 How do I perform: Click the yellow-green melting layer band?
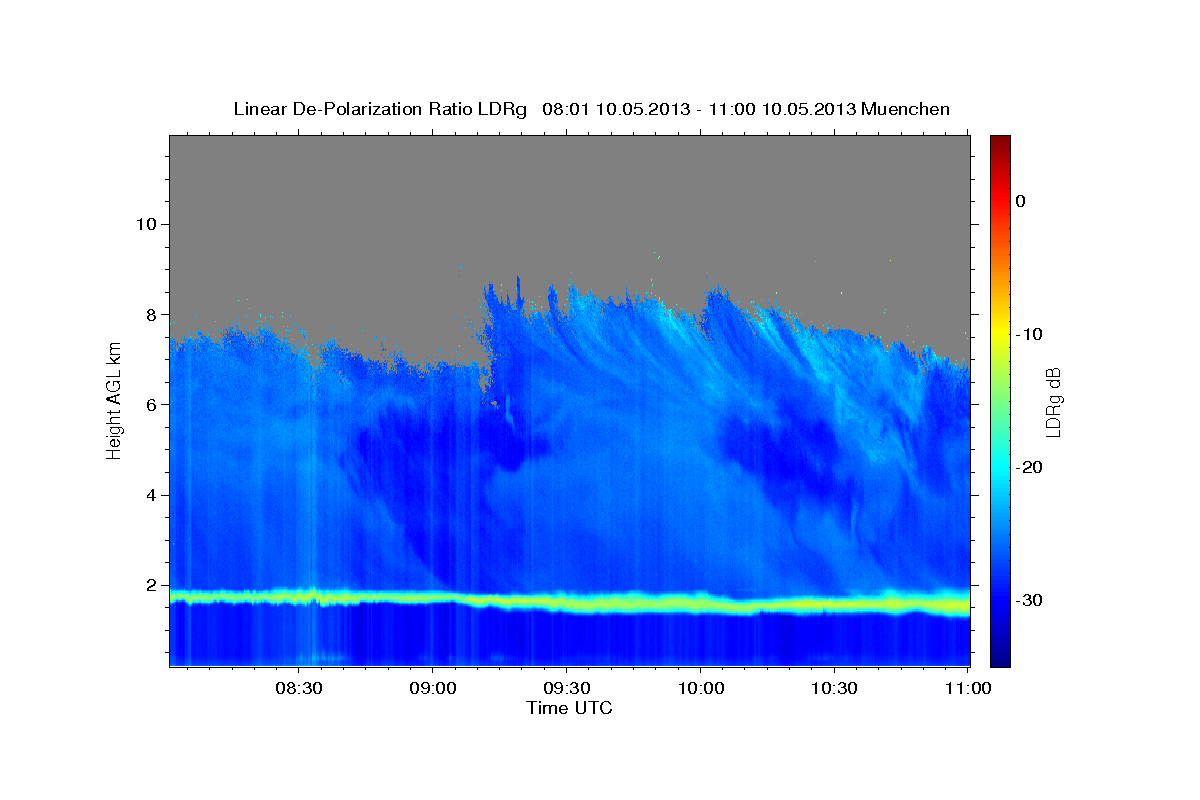coord(569,601)
